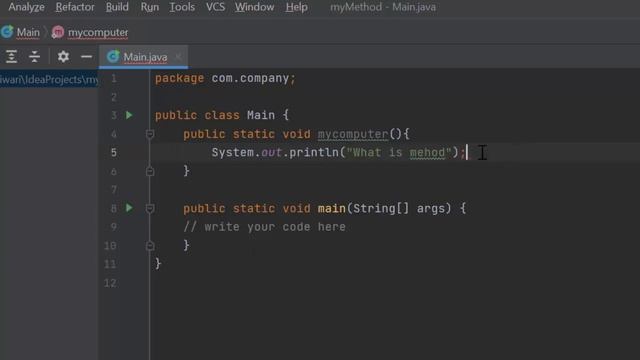The height and width of the screenshot is (360, 640).
Task: Open the Analyze menu
Action: point(27,7)
